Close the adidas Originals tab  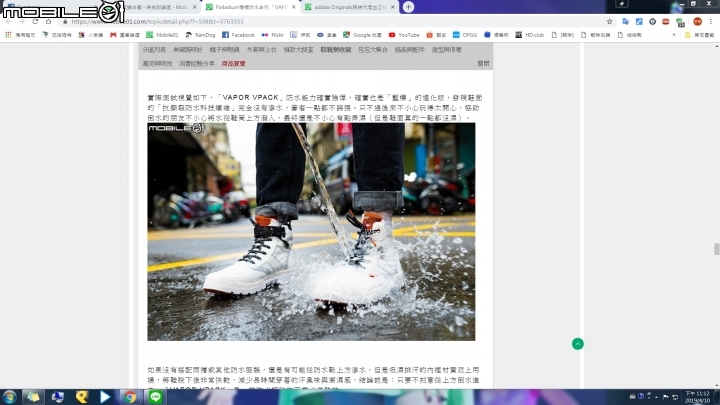(x=393, y=7)
